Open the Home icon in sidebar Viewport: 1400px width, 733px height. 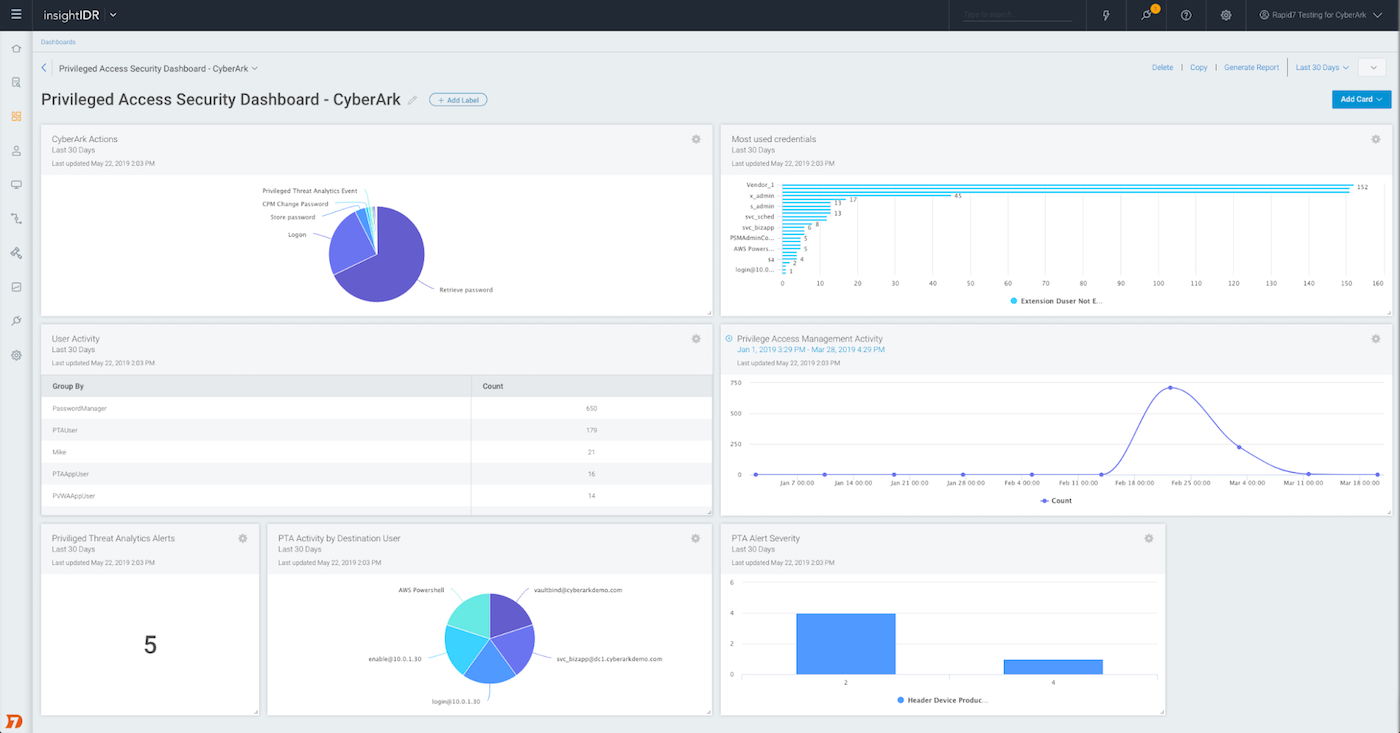(16, 48)
